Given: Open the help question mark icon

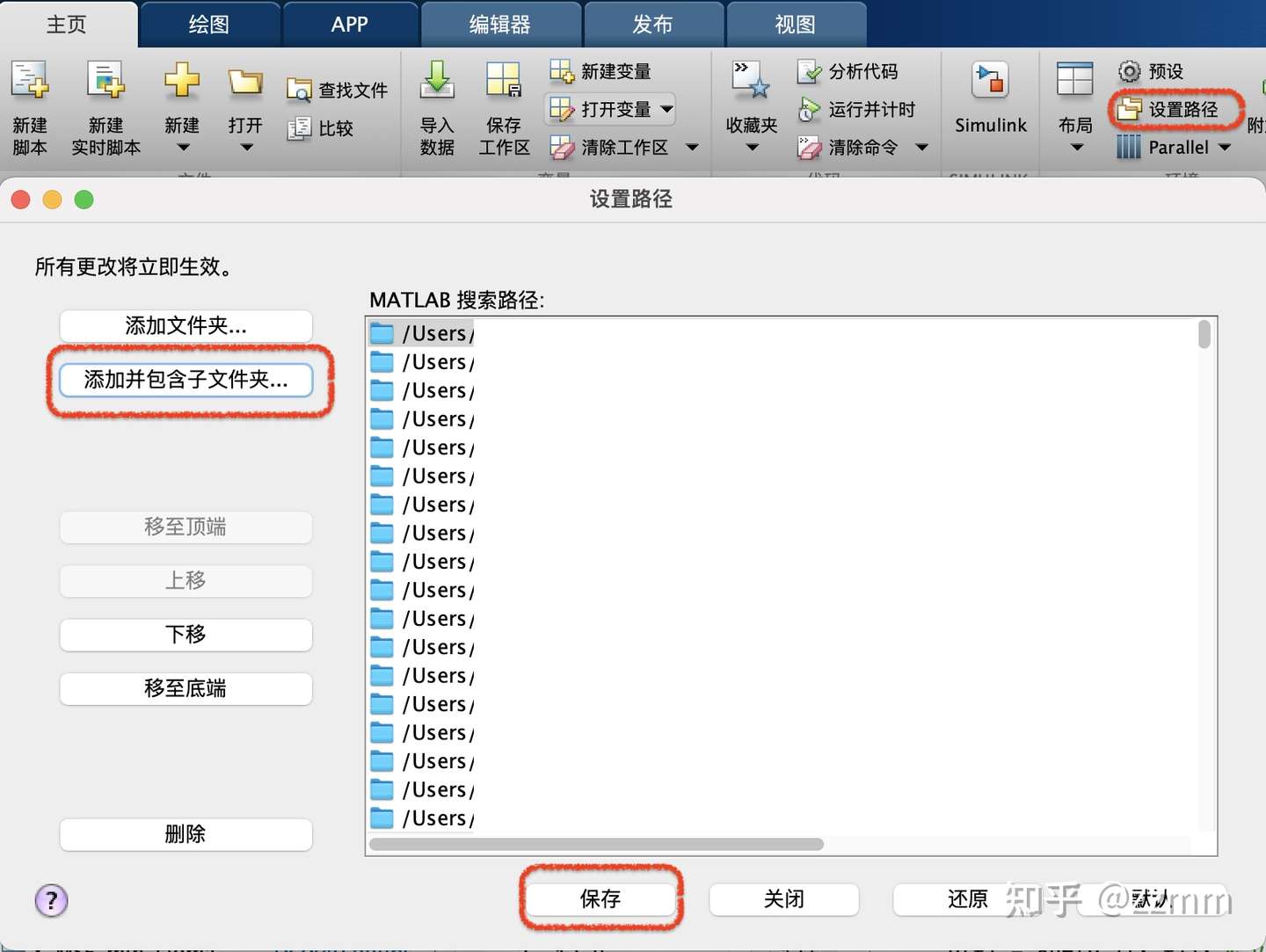Looking at the screenshot, I should tap(51, 900).
